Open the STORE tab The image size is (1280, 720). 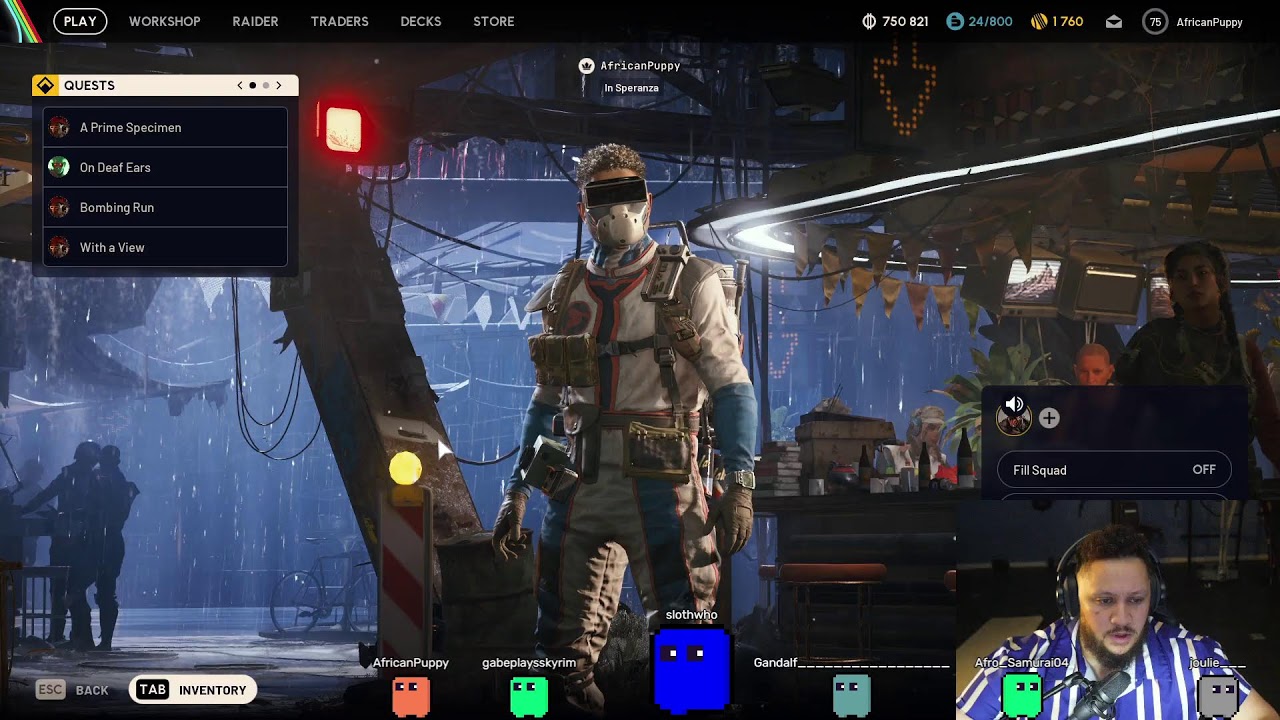coord(493,21)
